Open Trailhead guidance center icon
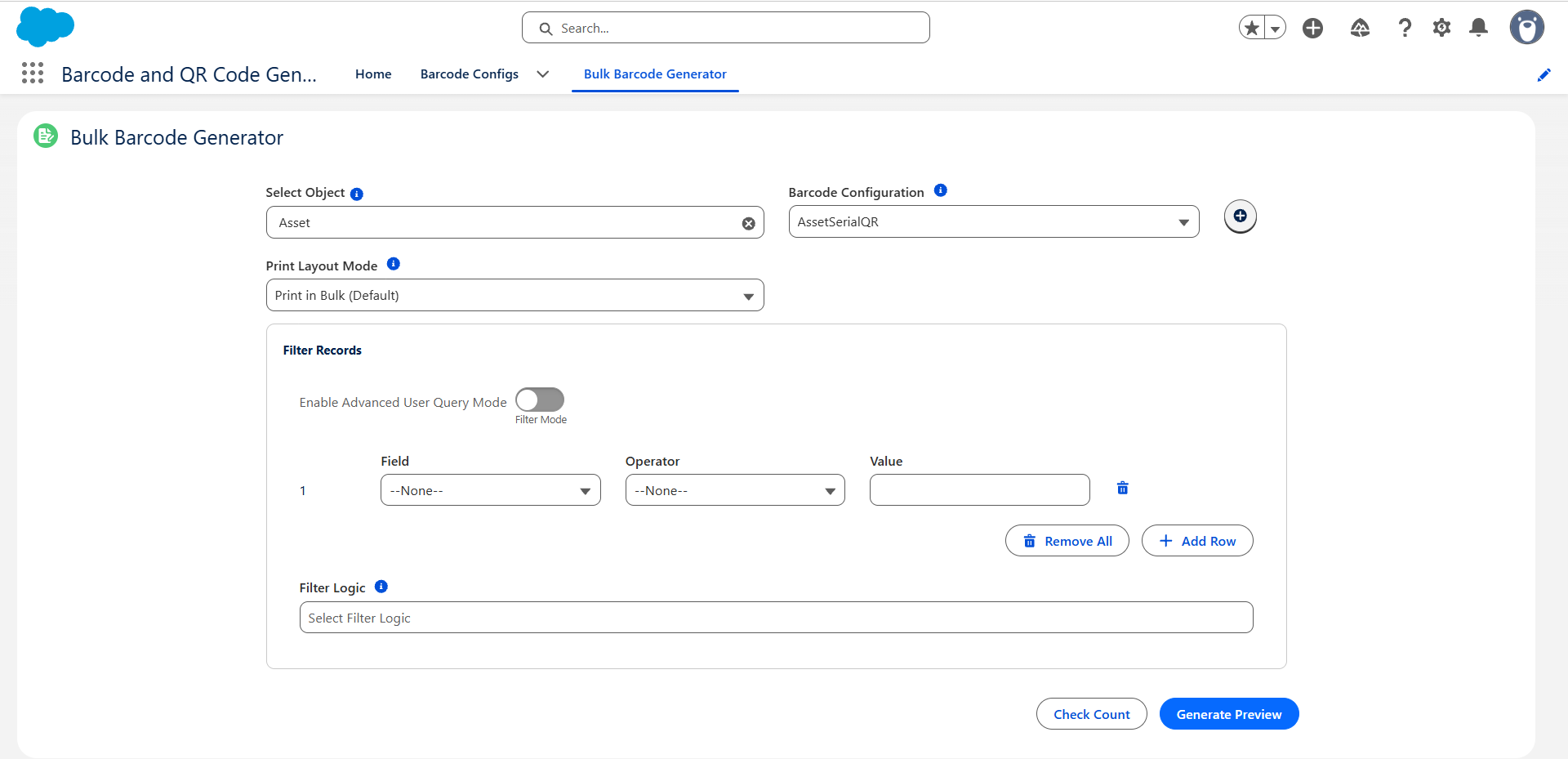This screenshot has width=1568, height=759. pos(1360,28)
